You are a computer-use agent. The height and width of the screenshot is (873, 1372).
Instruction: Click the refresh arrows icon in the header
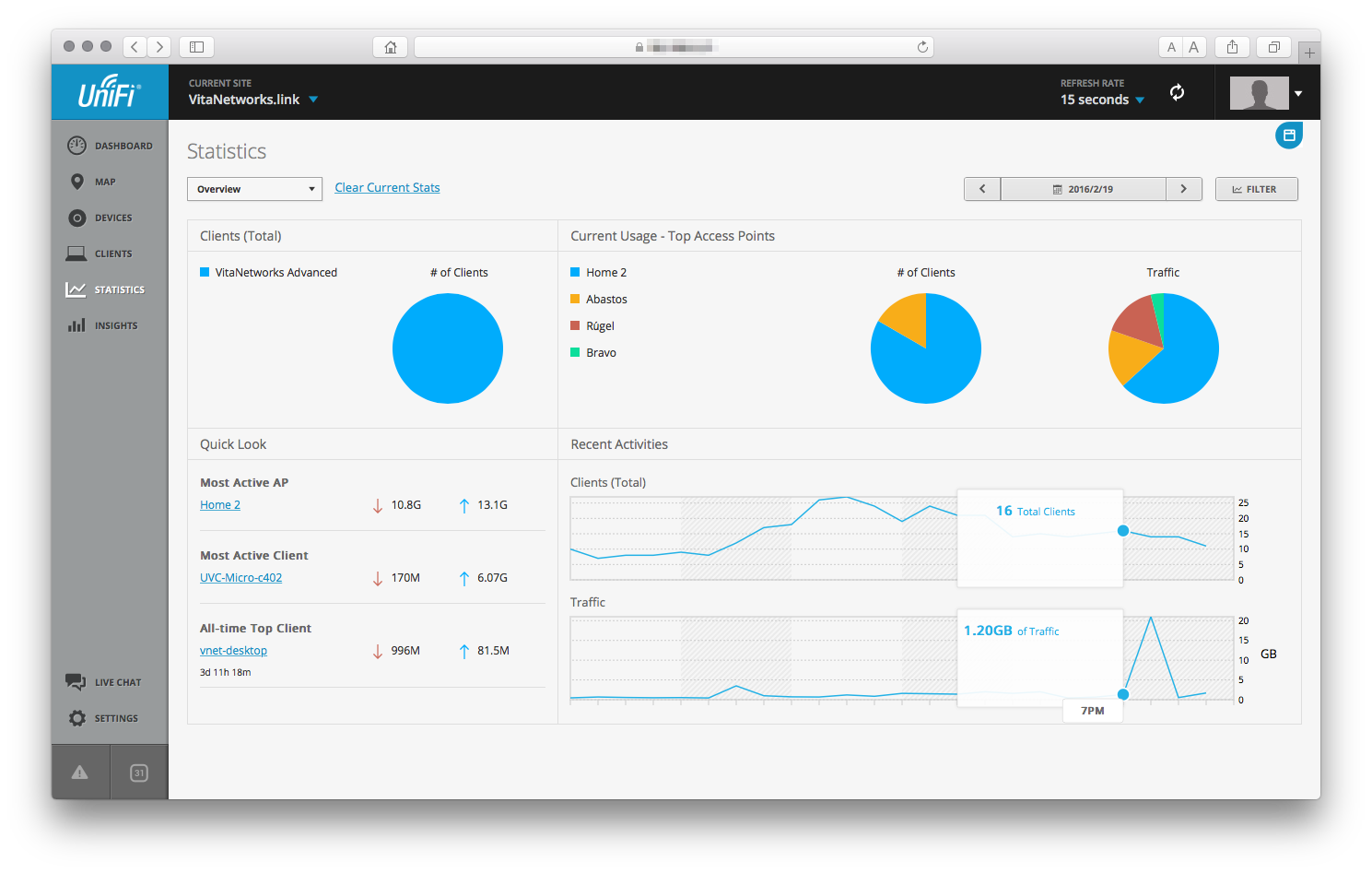(x=1177, y=92)
